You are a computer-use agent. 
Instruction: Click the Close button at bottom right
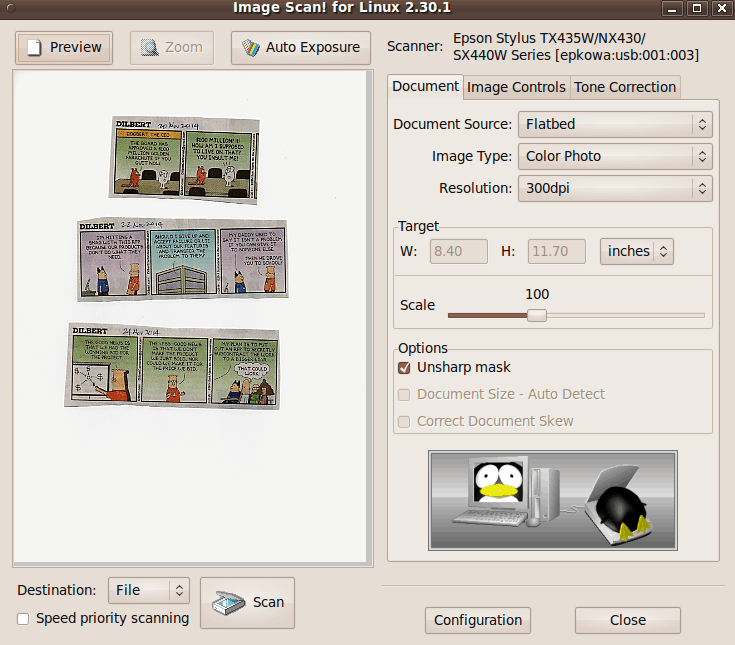628,620
